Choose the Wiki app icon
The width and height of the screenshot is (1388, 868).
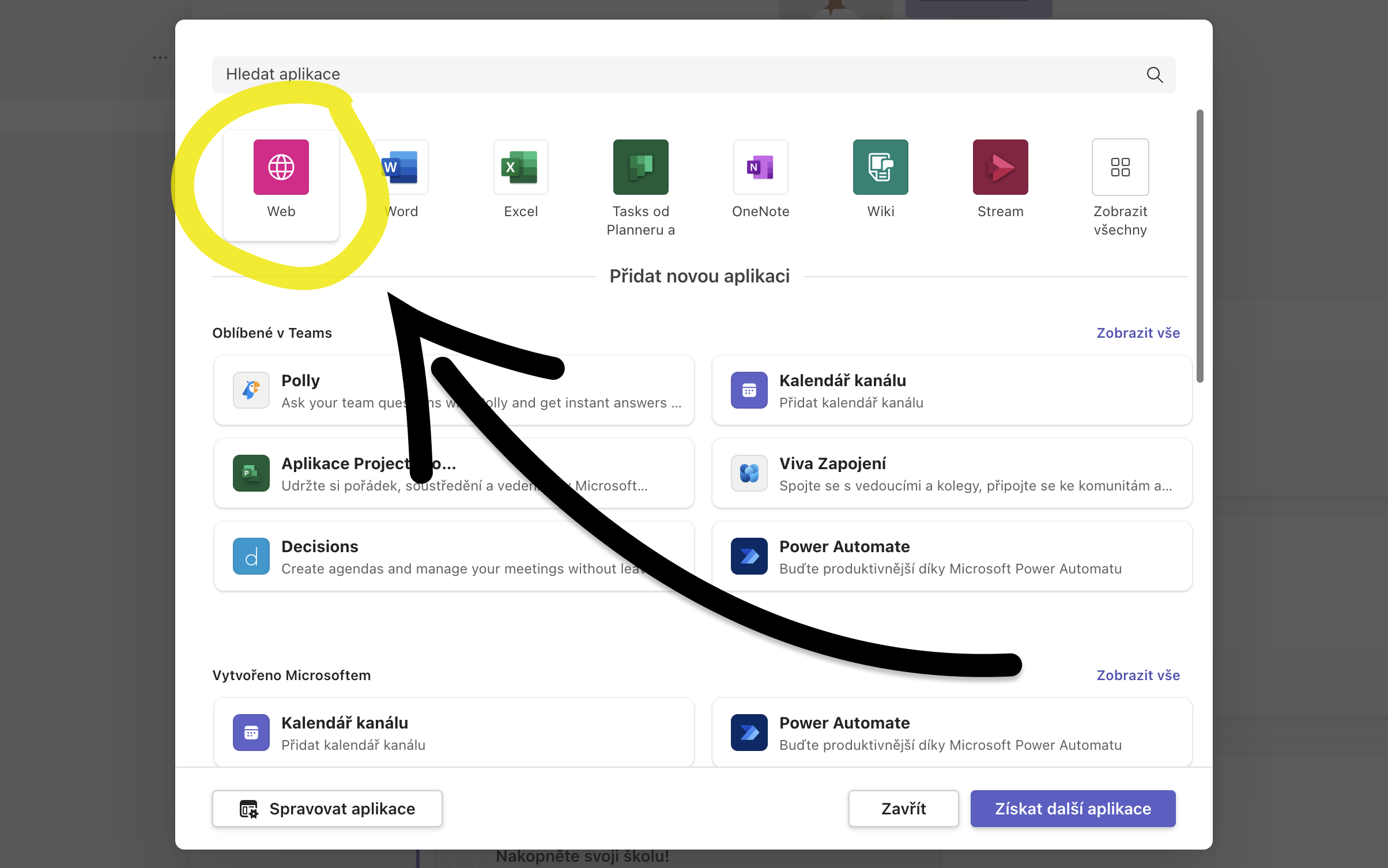pos(880,167)
